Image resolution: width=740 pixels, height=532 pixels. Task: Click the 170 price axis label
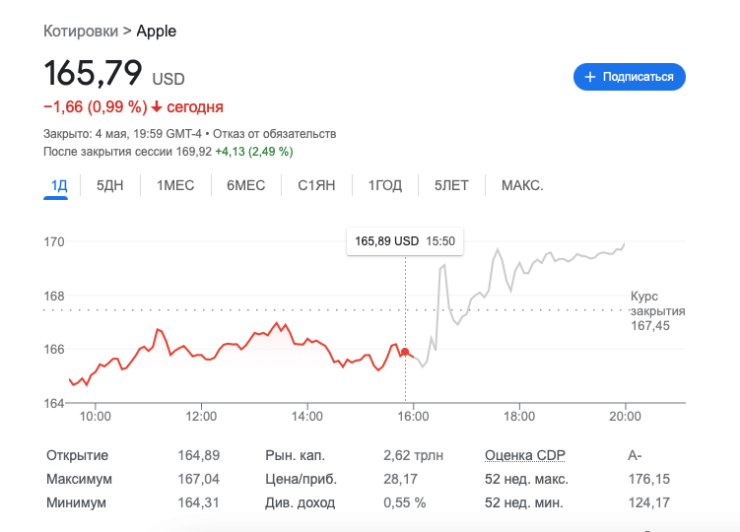(x=54, y=242)
